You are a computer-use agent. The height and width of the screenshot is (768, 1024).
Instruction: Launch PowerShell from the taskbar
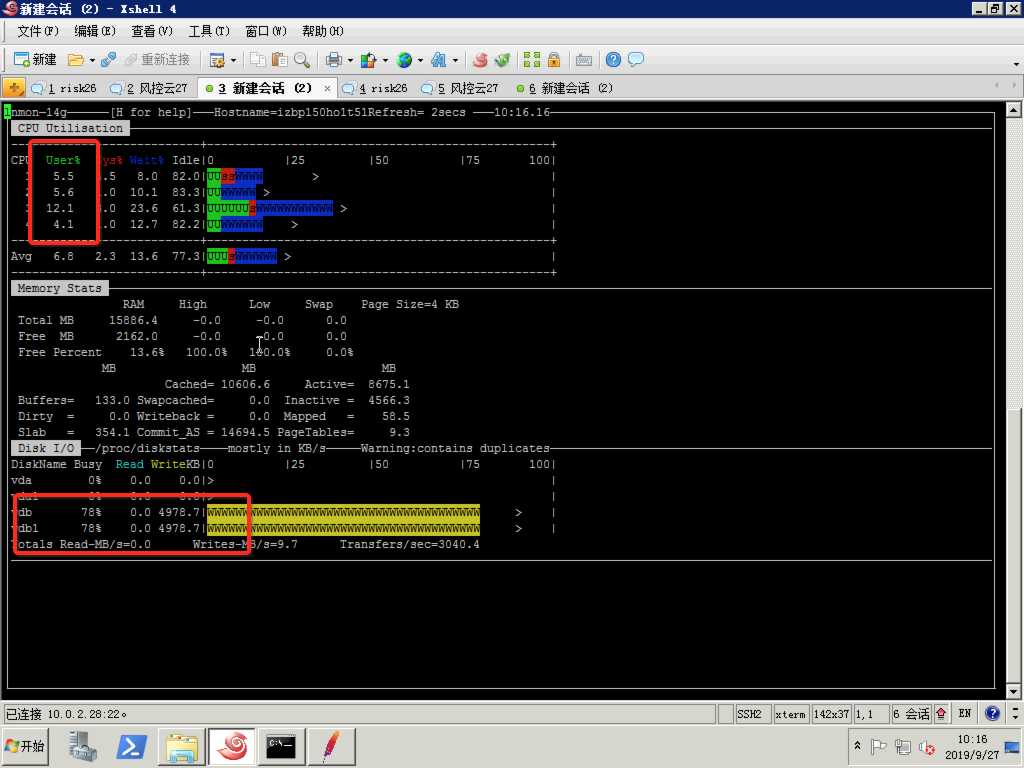click(x=131, y=746)
